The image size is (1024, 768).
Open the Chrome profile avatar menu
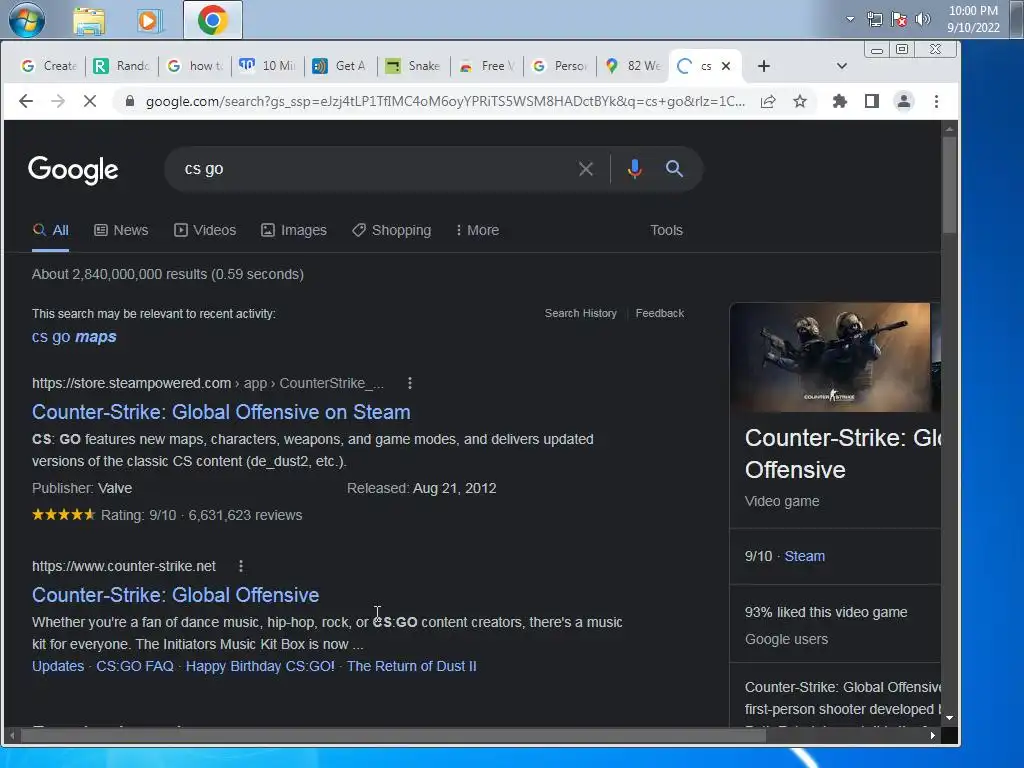pyautogui.click(x=904, y=101)
